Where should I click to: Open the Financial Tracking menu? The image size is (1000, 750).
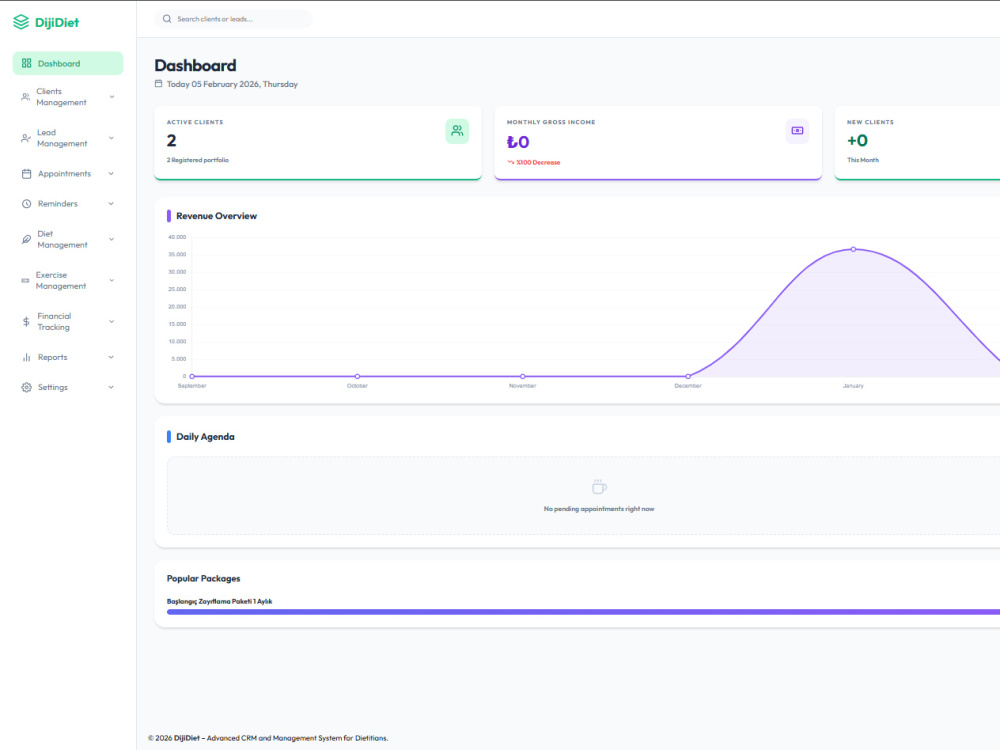(68, 321)
